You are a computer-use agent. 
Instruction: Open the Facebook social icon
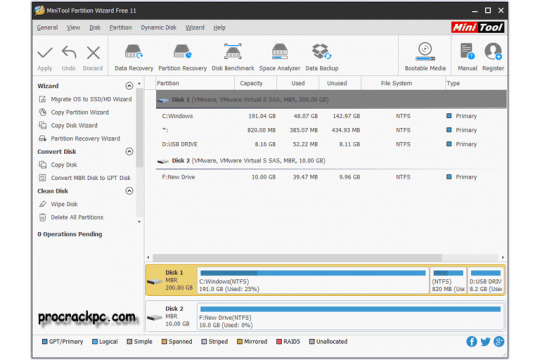[471, 341]
